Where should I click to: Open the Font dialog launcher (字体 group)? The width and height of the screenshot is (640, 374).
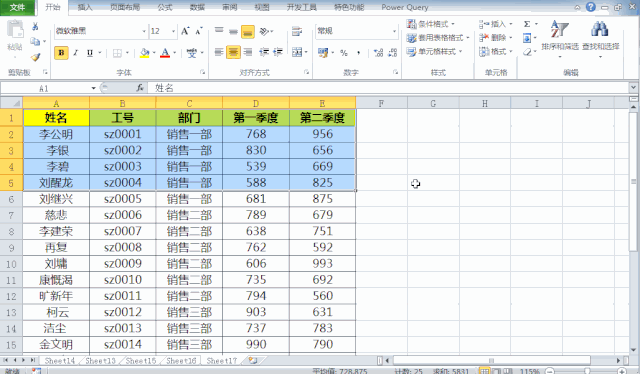pyautogui.click(x=202, y=72)
